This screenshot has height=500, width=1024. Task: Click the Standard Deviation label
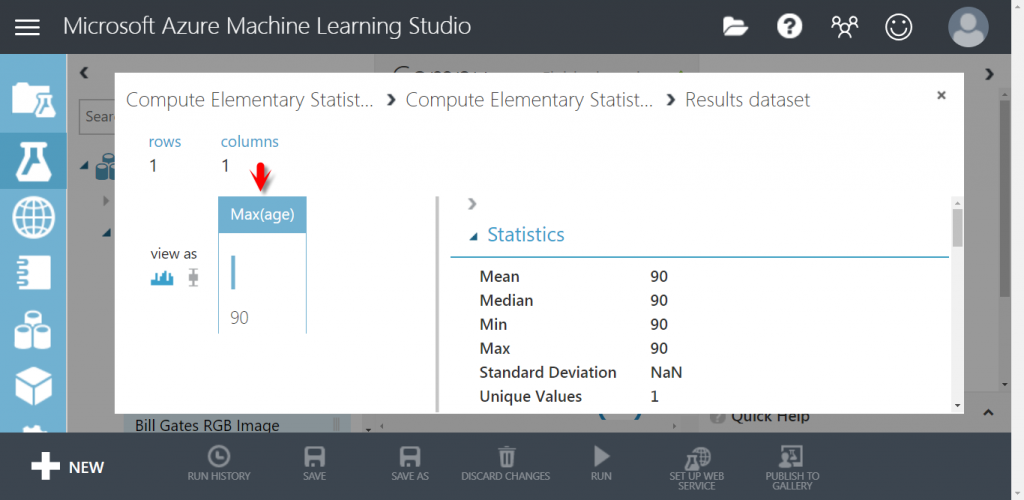(x=548, y=372)
